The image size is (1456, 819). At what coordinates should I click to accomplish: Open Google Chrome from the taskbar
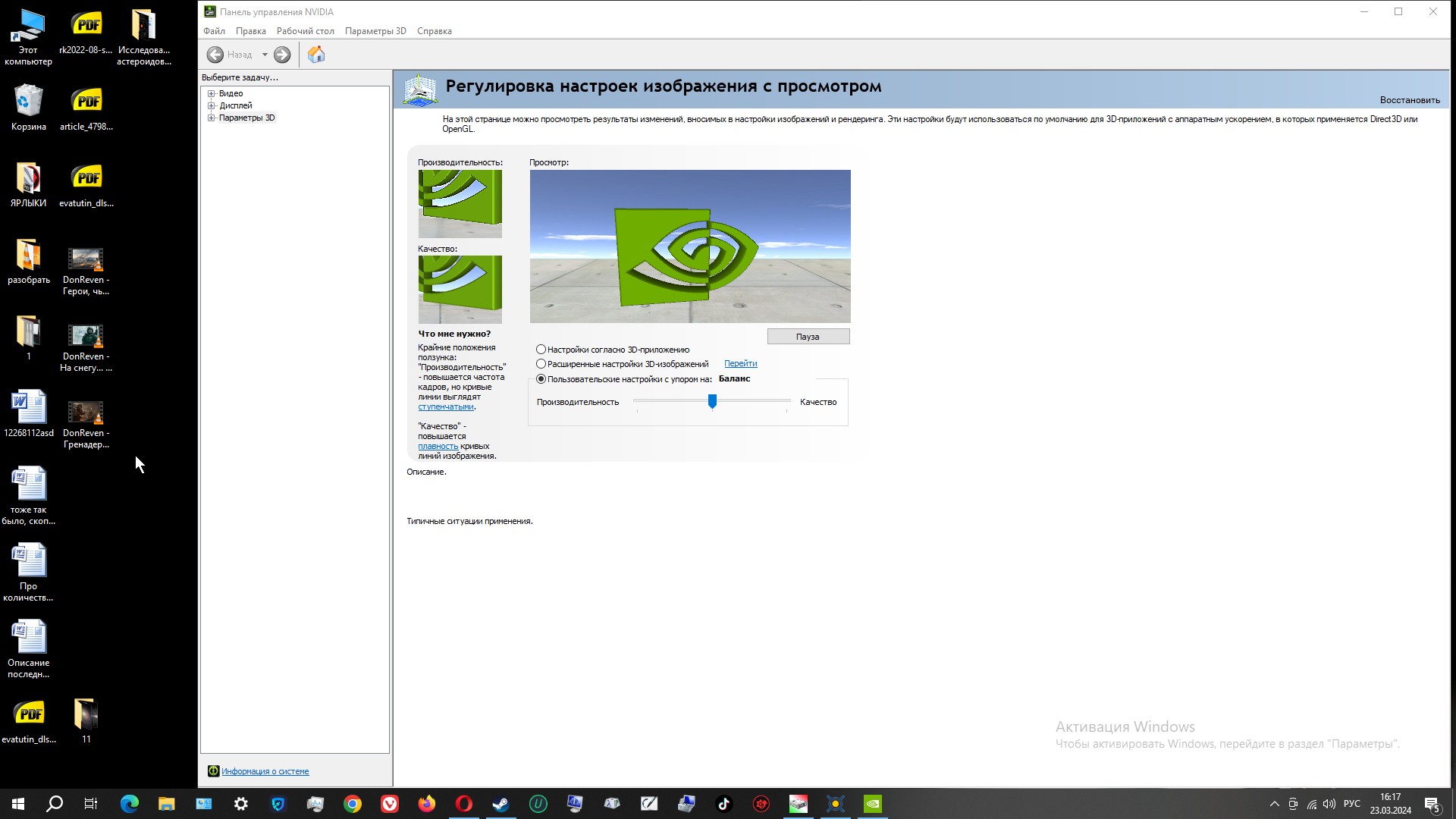tap(353, 804)
